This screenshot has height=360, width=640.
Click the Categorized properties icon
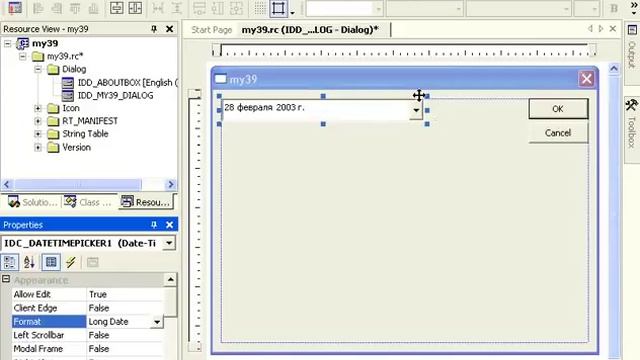(10, 262)
